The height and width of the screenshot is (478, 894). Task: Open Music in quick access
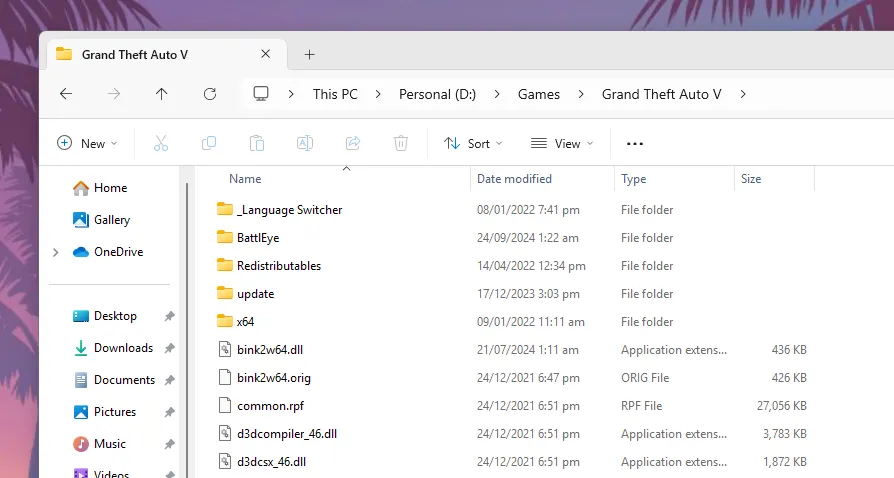pyautogui.click(x=99, y=443)
